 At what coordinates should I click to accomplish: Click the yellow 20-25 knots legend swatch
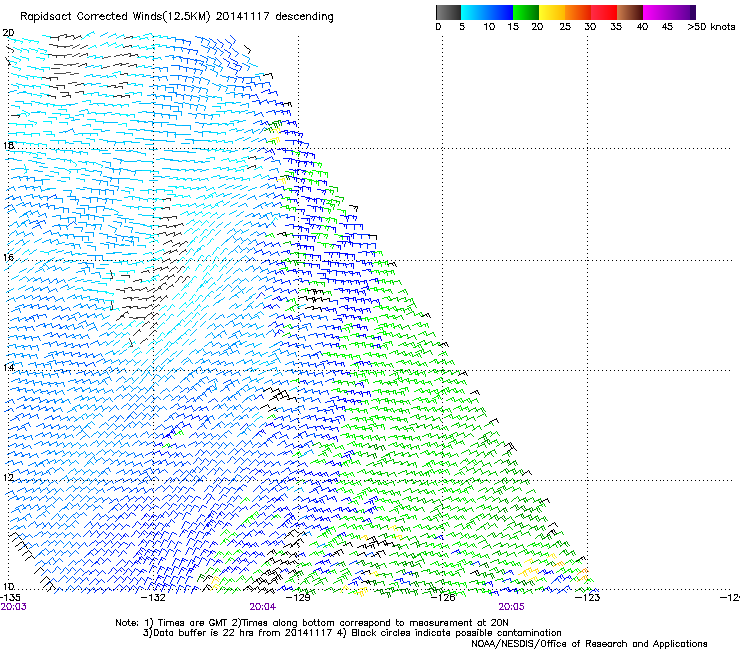pyautogui.click(x=552, y=12)
